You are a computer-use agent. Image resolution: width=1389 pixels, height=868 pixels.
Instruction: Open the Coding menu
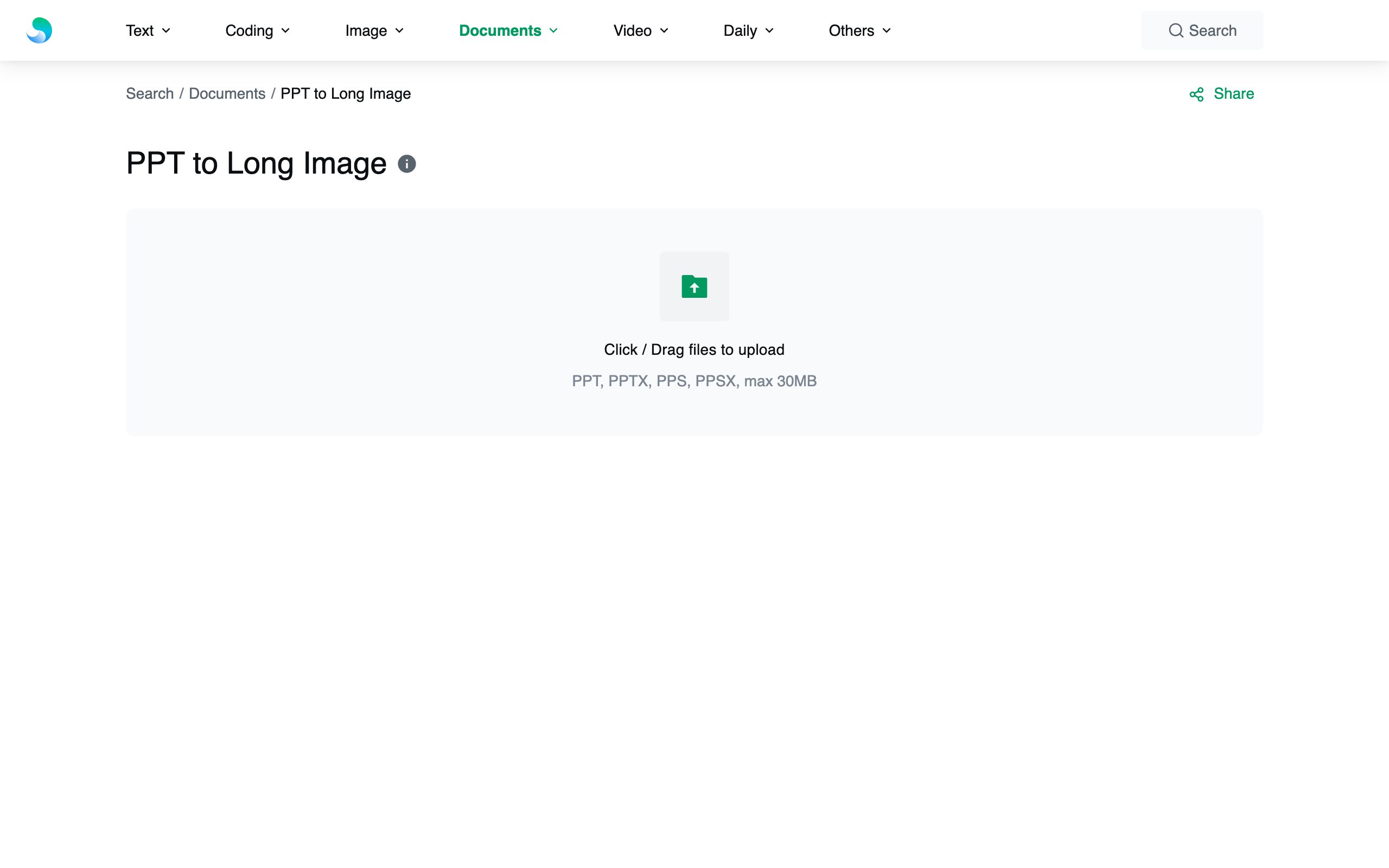pos(257,30)
